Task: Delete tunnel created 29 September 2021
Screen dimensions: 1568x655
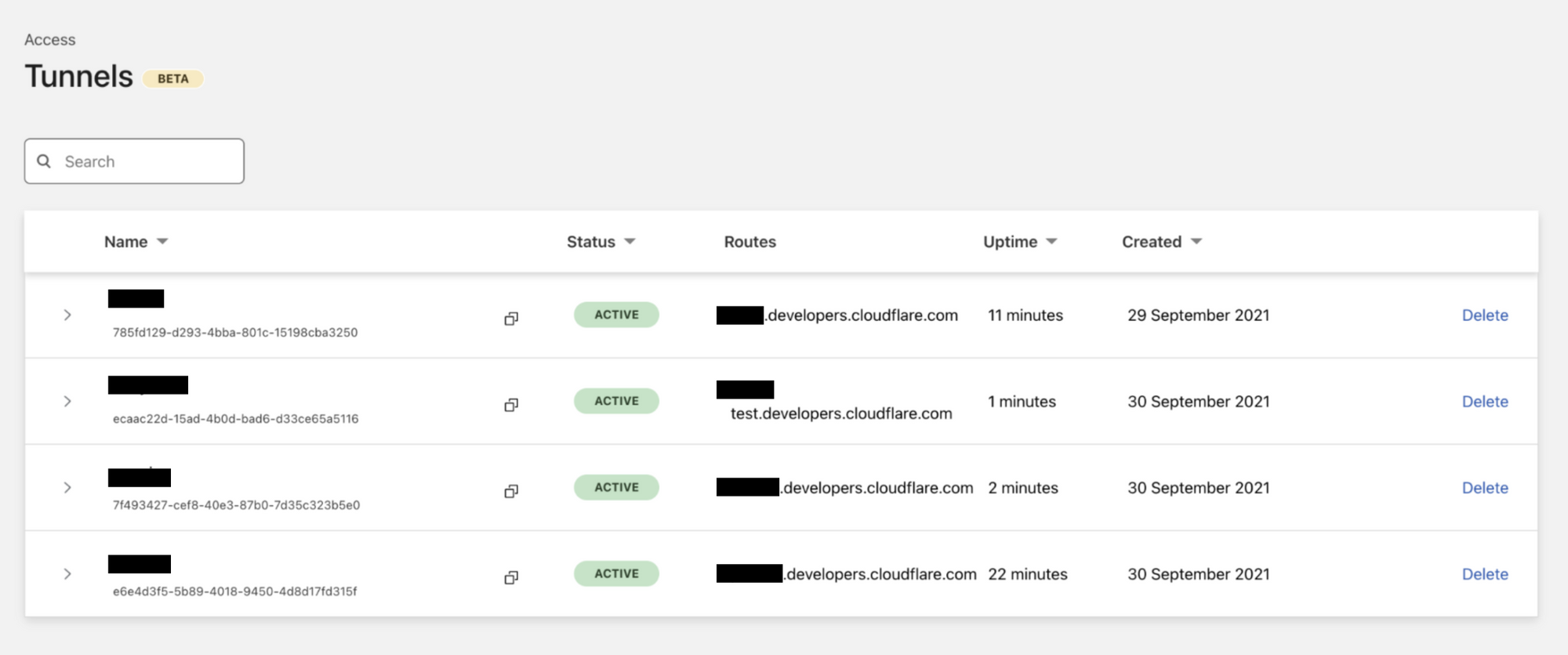Action: [1485, 315]
